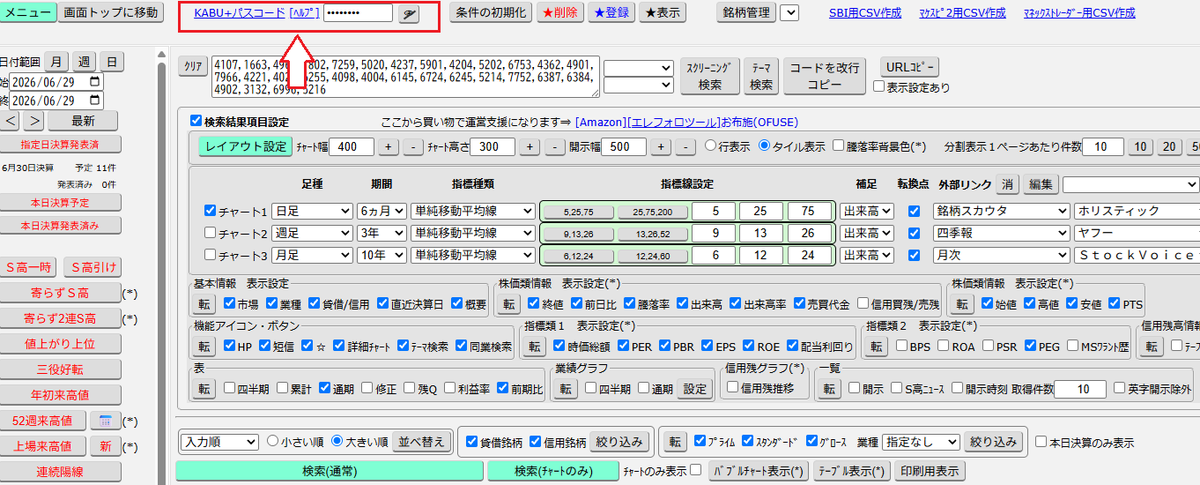Select 月 date range button
Viewport: 1200px width, 485px height.
[x=56, y=62]
